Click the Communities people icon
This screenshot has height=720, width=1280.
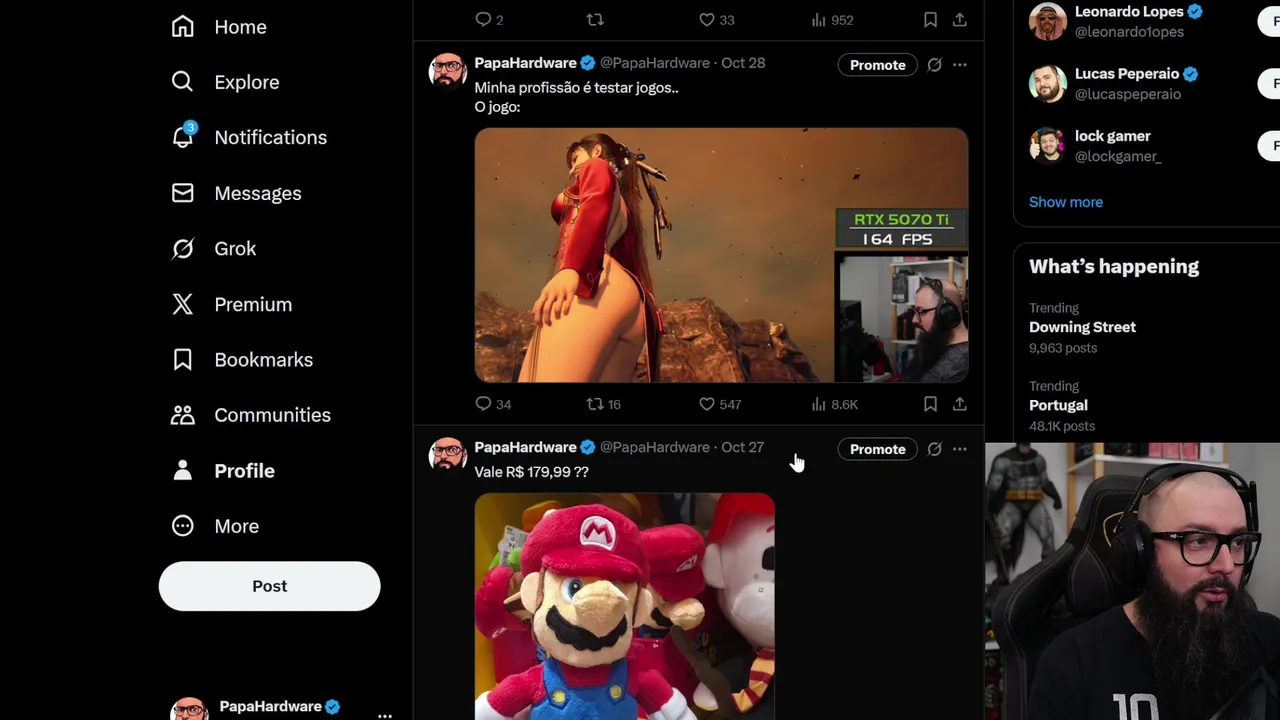coord(182,415)
